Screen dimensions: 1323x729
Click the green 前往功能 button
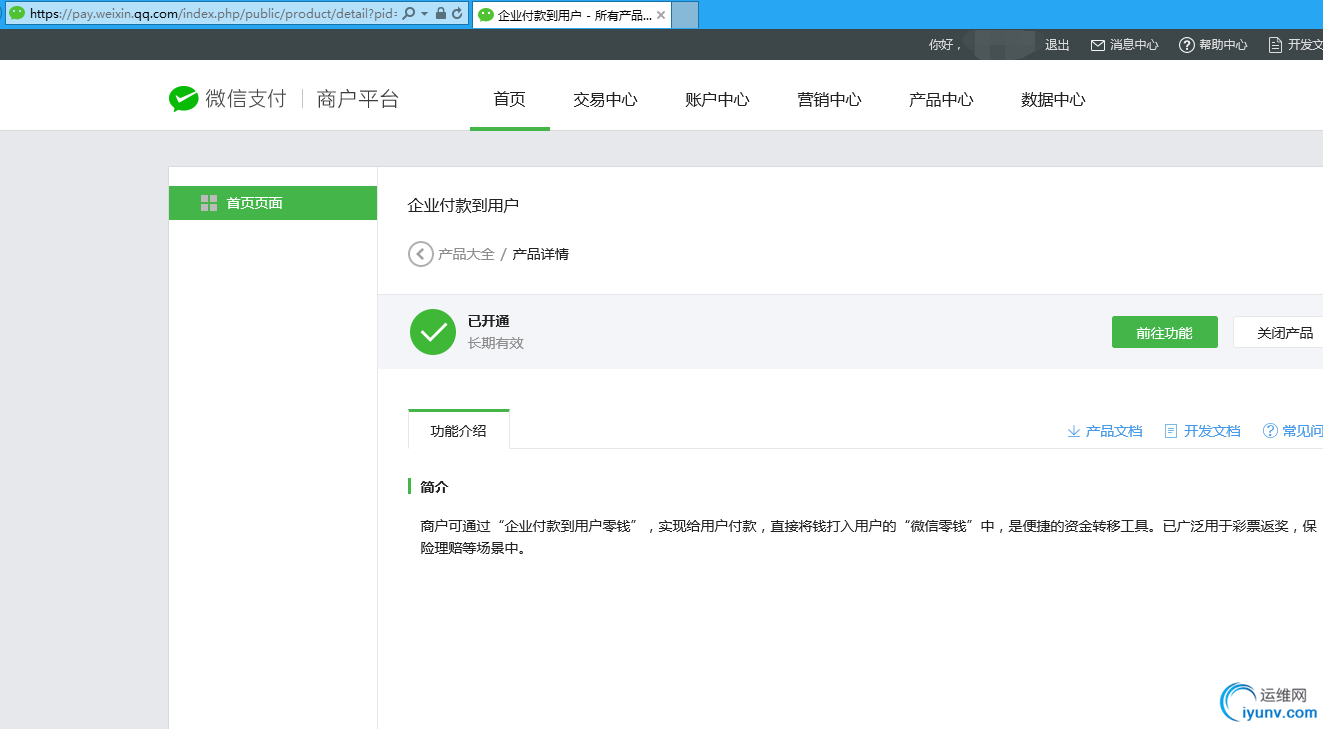[1165, 332]
